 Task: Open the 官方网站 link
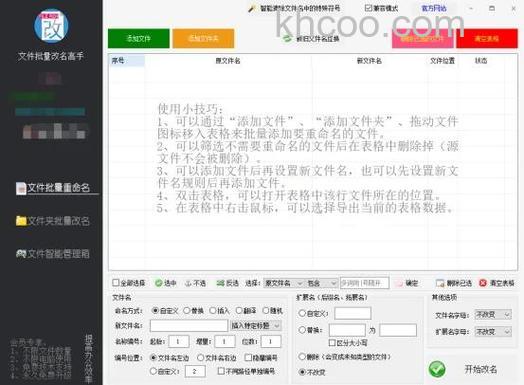tap(434, 8)
